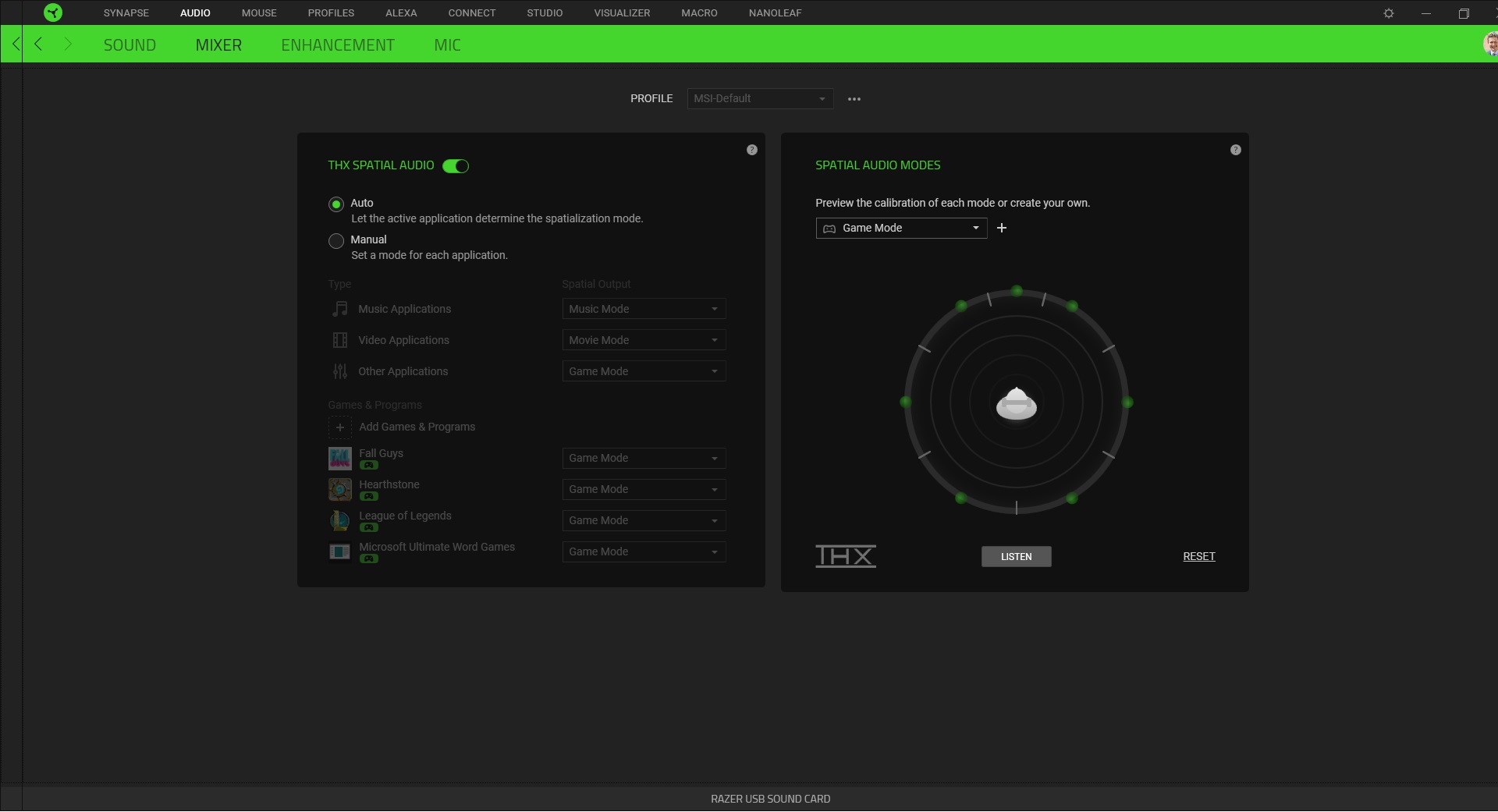Image resolution: width=1498 pixels, height=812 pixels.
Task: Open the CONNECT top menu
Action: coord(472,13)
